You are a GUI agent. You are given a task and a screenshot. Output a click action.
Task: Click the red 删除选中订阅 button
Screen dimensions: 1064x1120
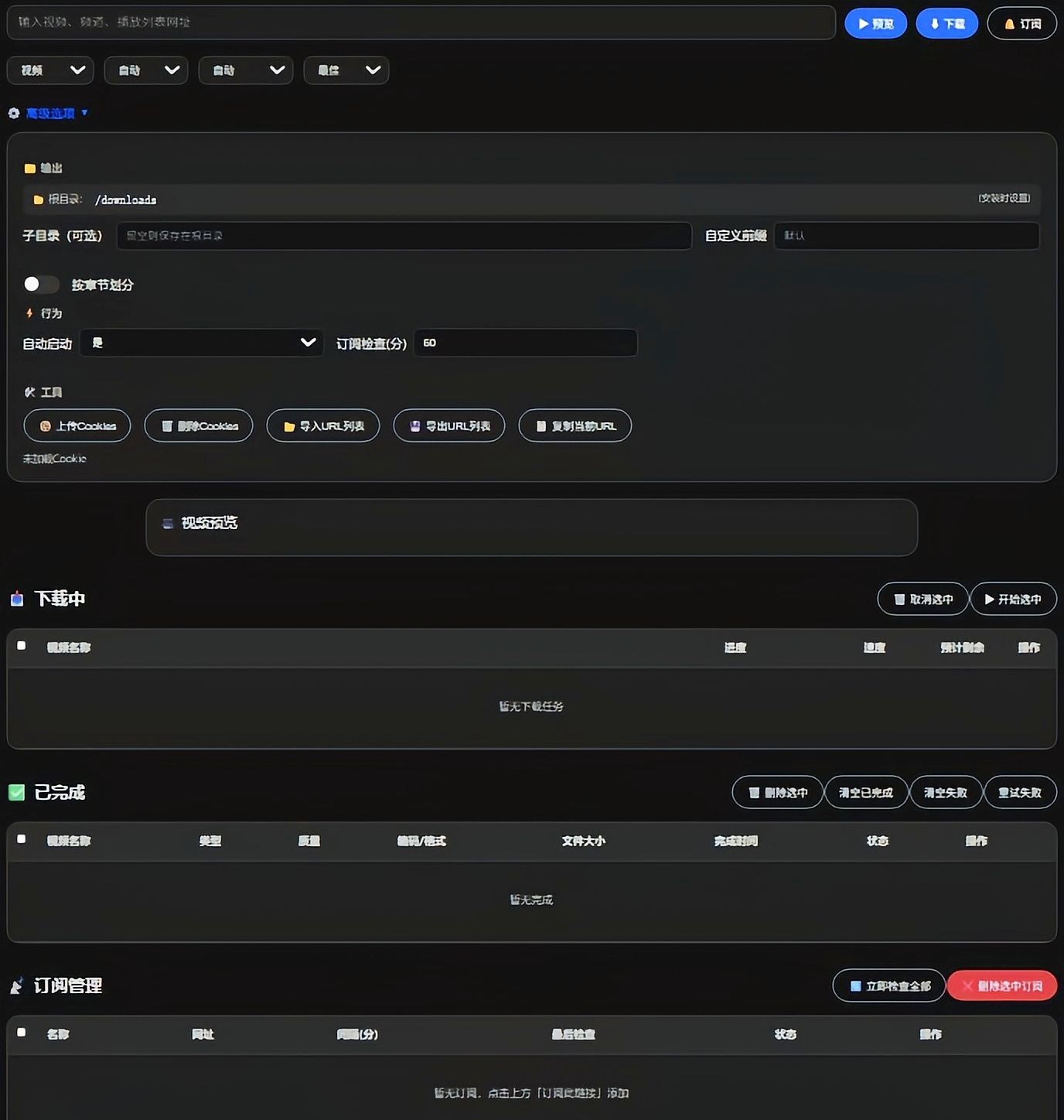click(x=1002, y=985)
